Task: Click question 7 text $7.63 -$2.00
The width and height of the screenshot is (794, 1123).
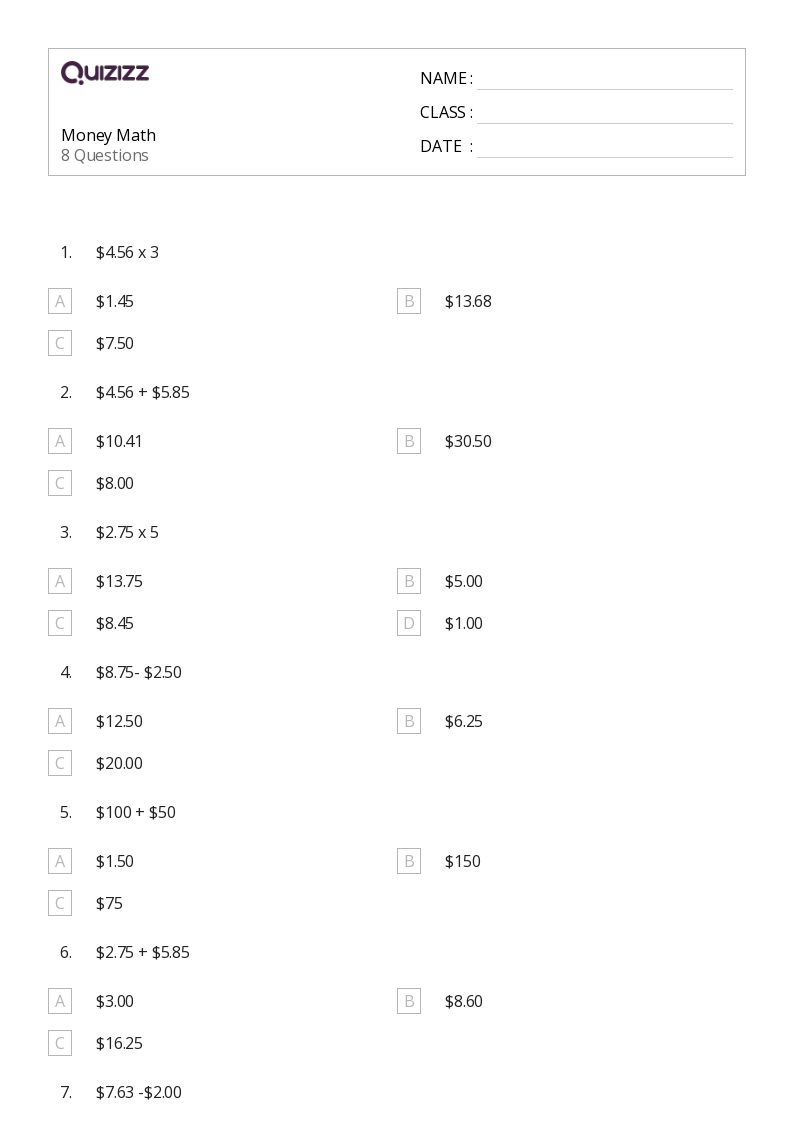Action: pos(138,1092)
